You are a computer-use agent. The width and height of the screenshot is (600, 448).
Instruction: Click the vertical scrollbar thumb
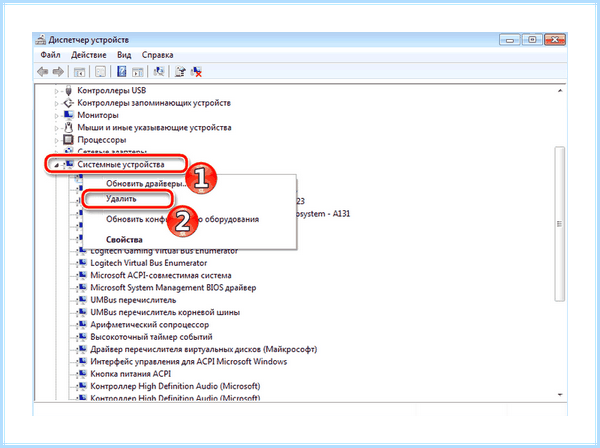click(559, 224)
